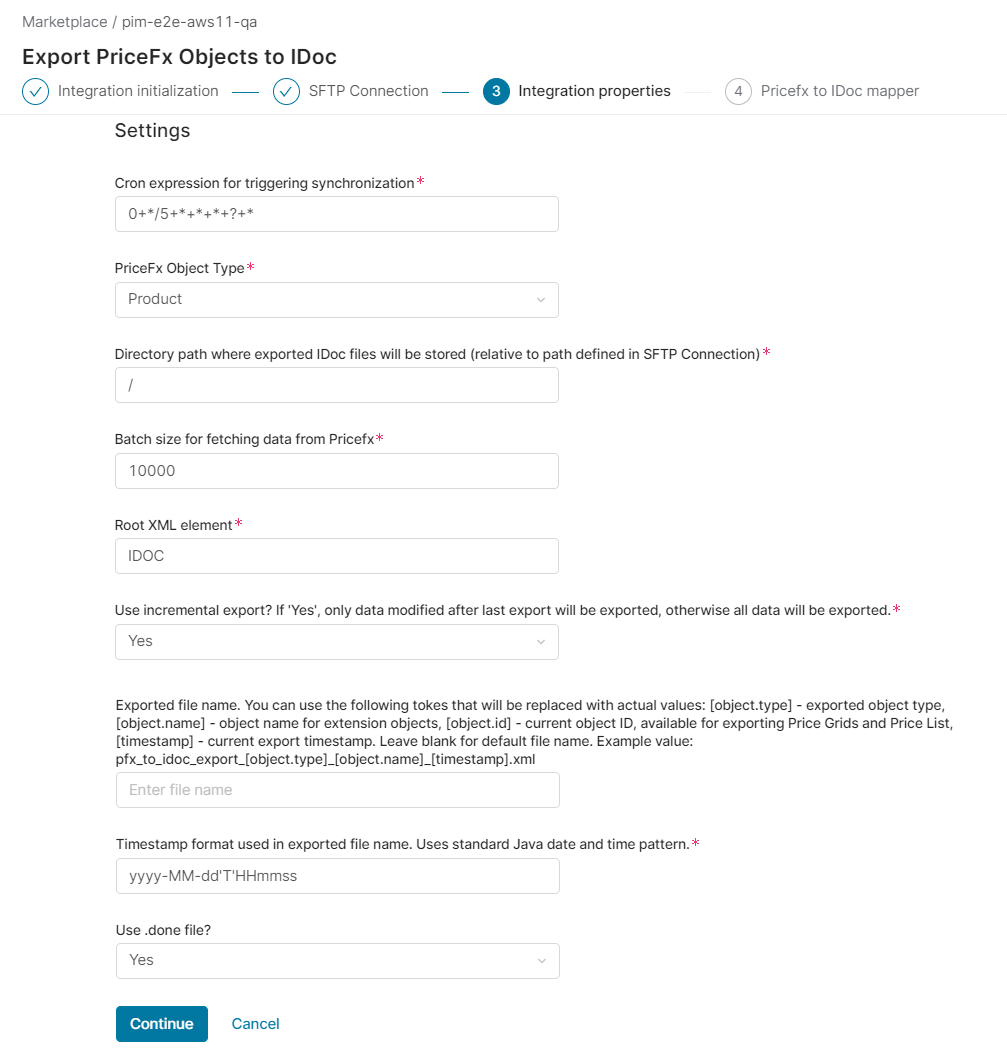
Task: Click the incremental export chevron arrow
Action: pyautogui.click(x=541, y=642)
